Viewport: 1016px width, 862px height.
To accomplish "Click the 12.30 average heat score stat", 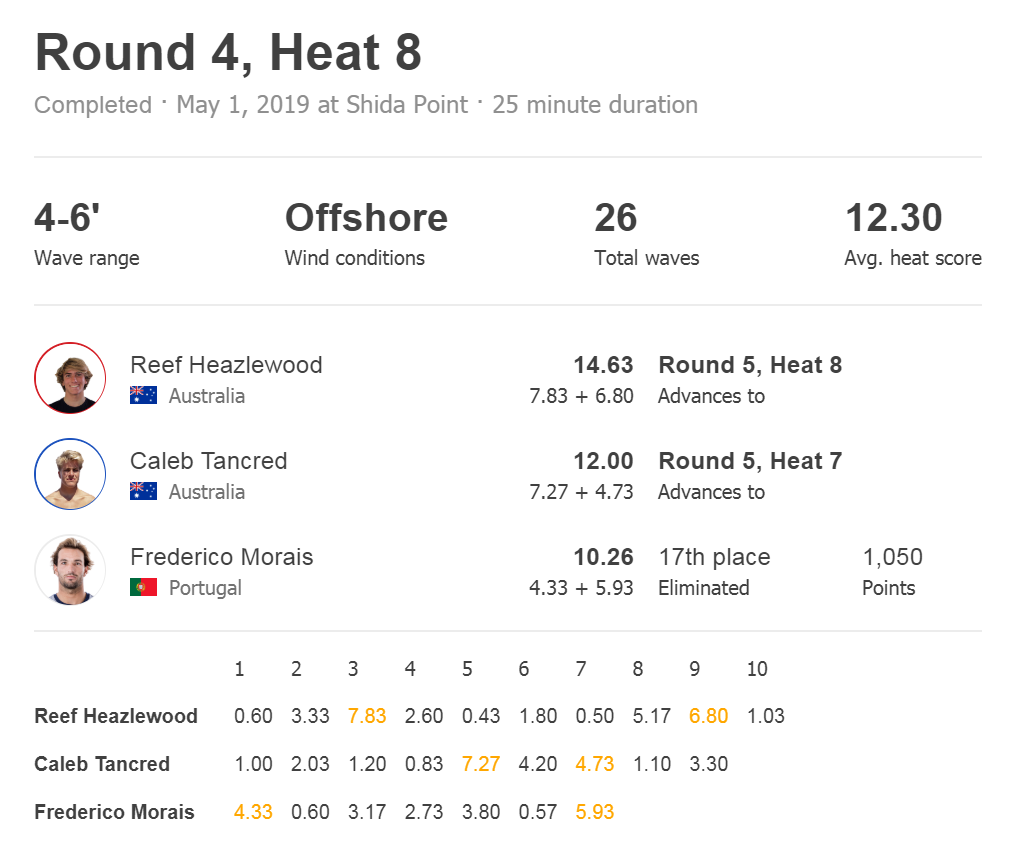I will point(894,218).
